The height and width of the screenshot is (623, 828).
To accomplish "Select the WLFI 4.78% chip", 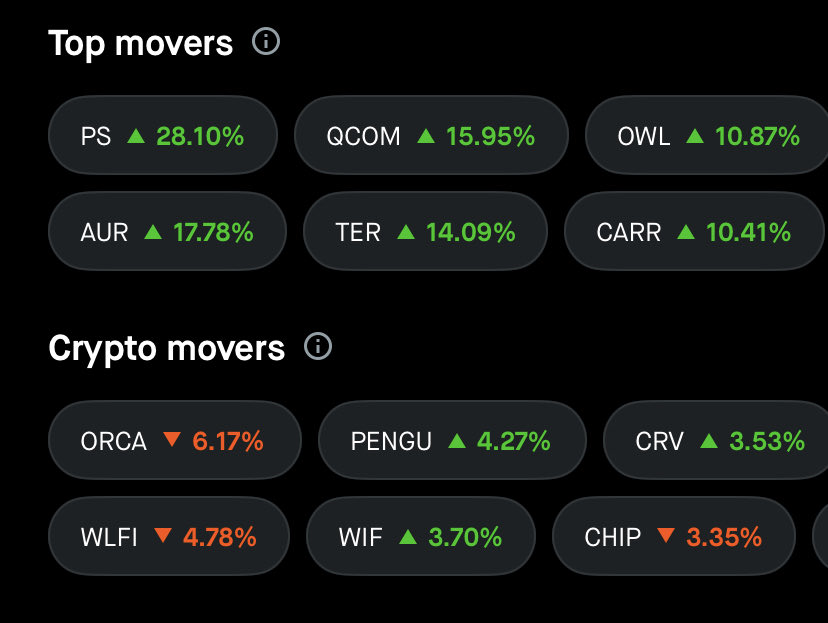I will (x=169, y=536).
